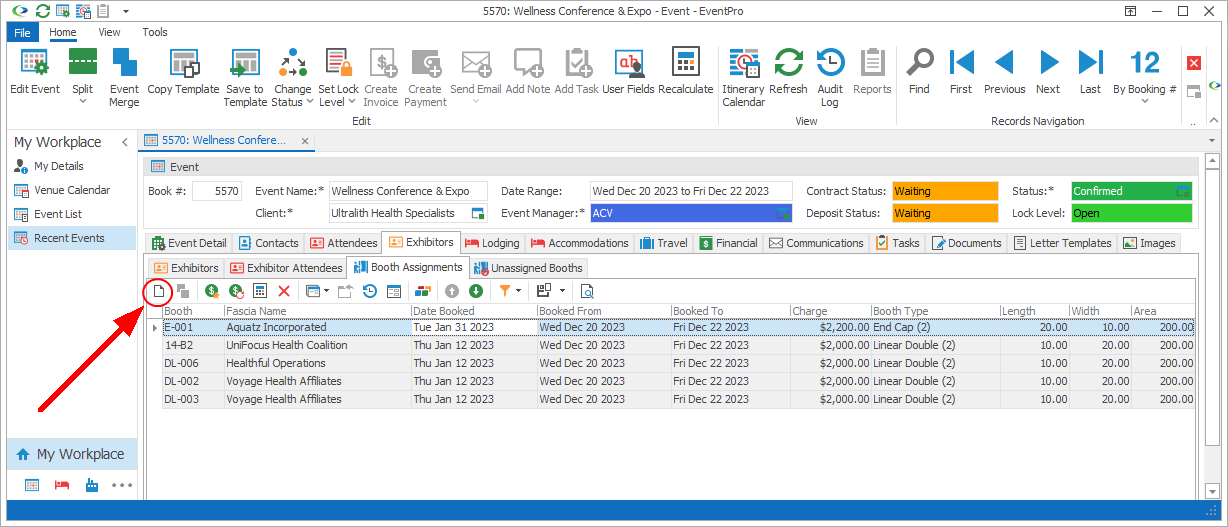This screenshot has width=1228, height=527.
Task: Click Find in Records Navigation
Action: [919, 71]
